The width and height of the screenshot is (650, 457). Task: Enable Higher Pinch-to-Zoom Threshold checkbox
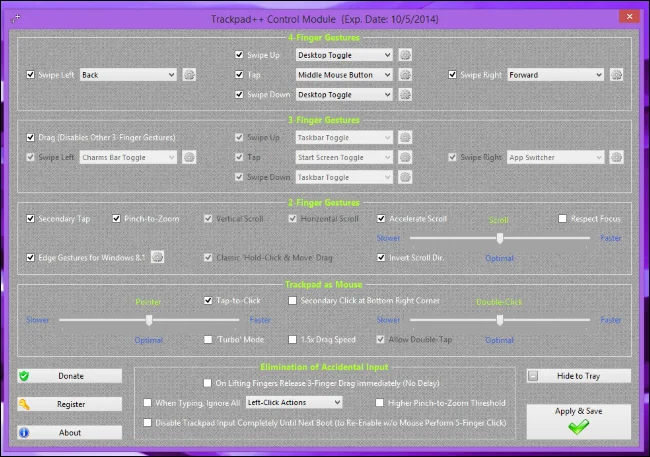(379, 403)
